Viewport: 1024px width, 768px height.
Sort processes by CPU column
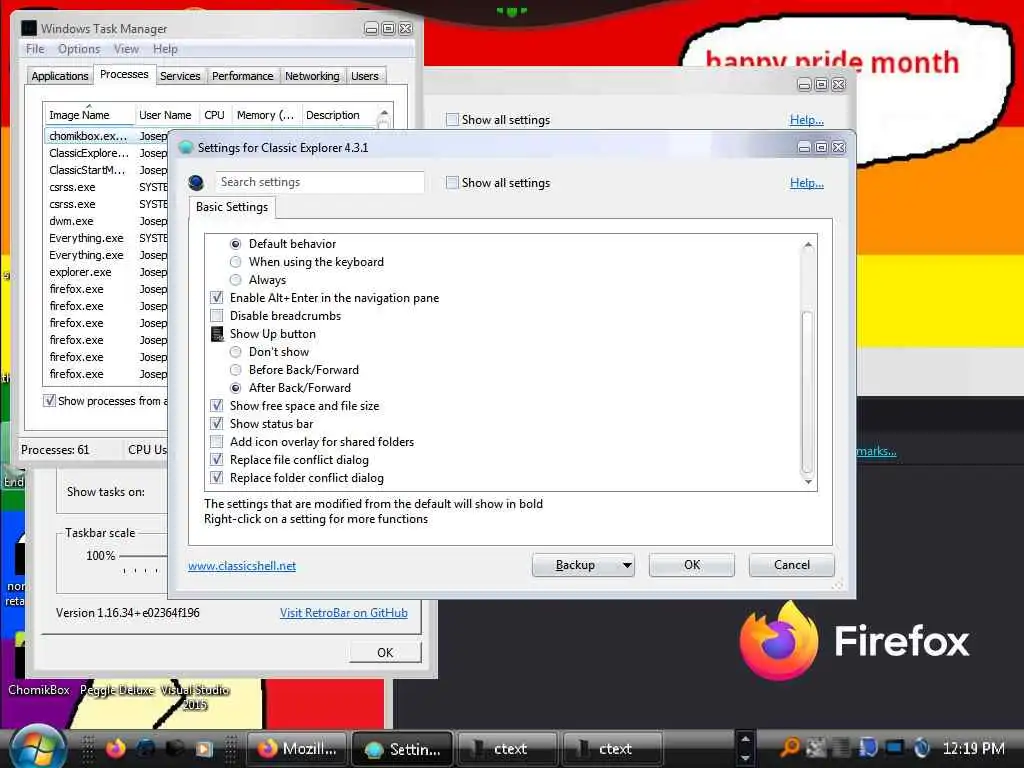tap(214, 115)
